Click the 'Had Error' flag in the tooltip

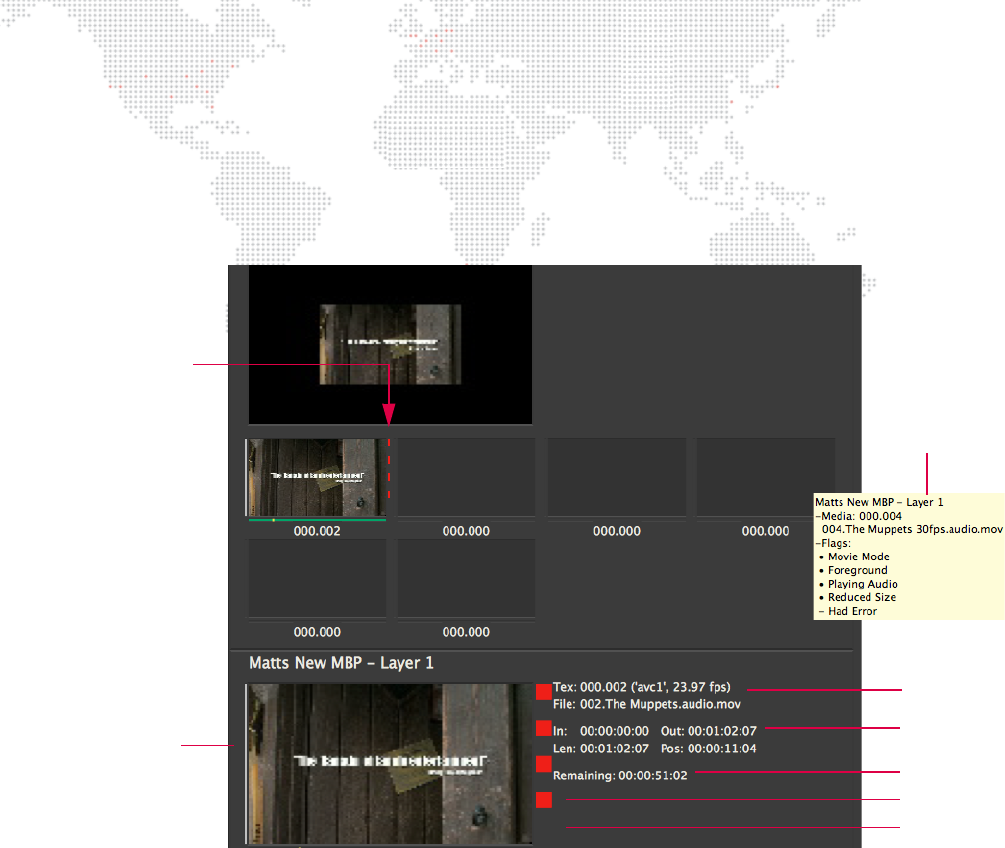click(852, 611)
